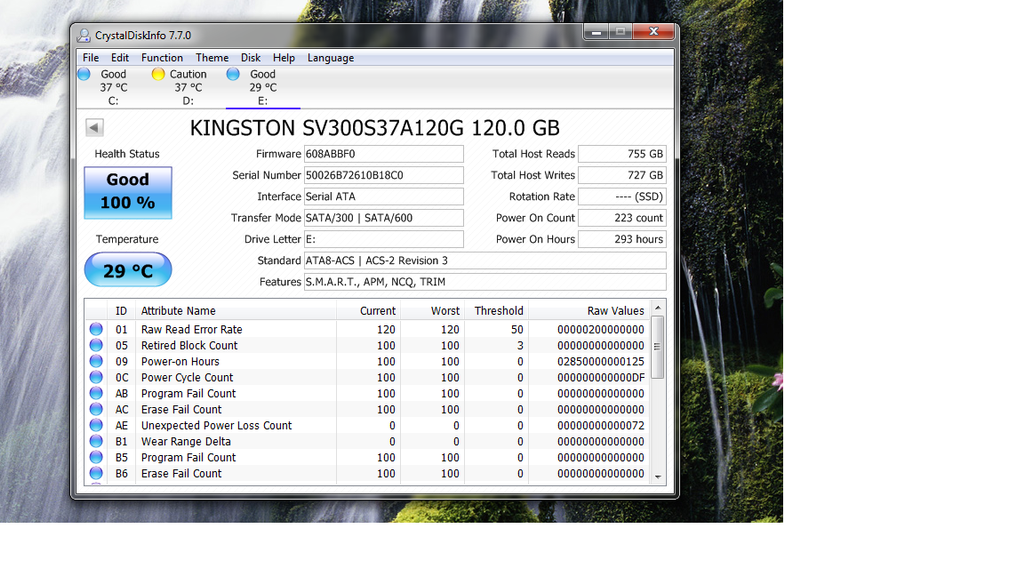The image size is (1024, 576).
Task: Click the attribute list scroll down arrow
Action: point(658,477)
